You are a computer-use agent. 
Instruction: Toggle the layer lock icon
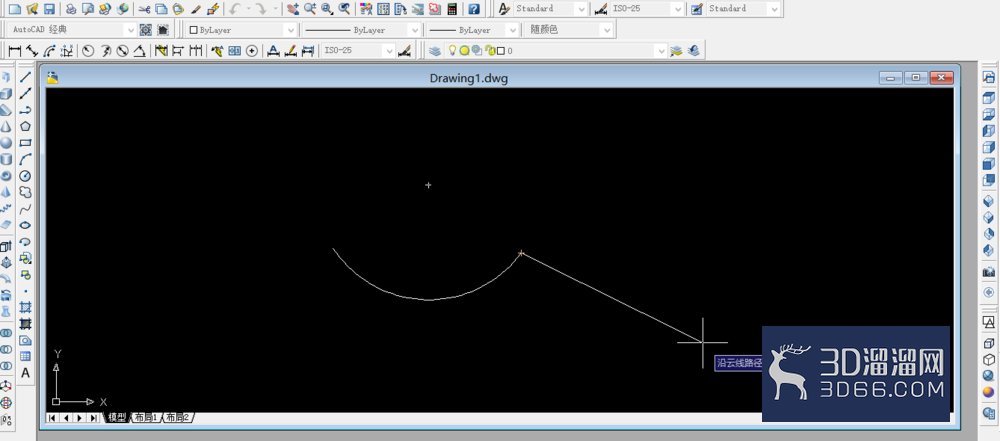click(491, 51)
